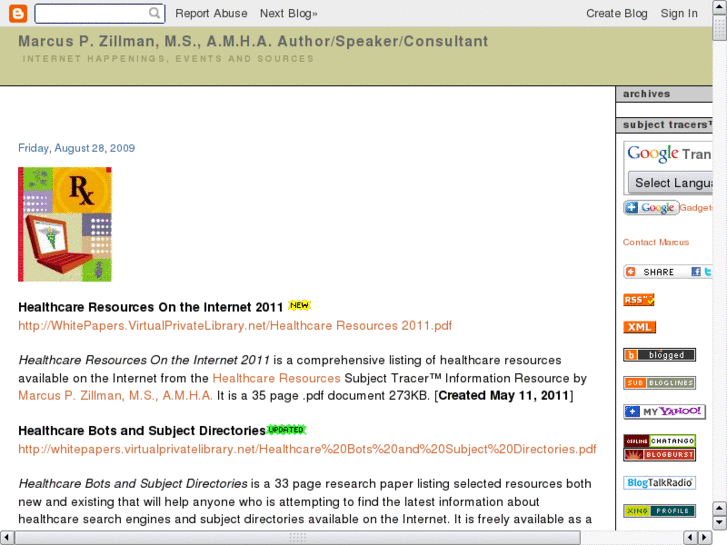This screenshot has height=545, width=727.
Task: Share via the Twitter icon
Action: (708, 272)
